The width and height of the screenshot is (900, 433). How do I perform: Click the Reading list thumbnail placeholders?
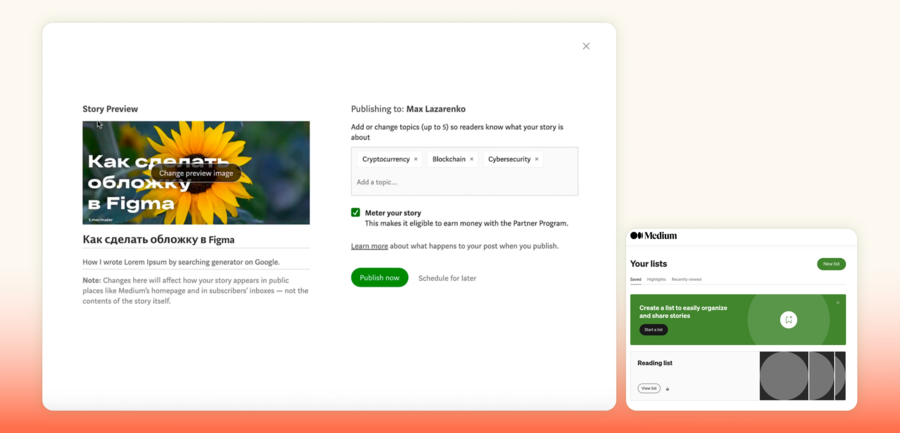click(x=802, y=376)
